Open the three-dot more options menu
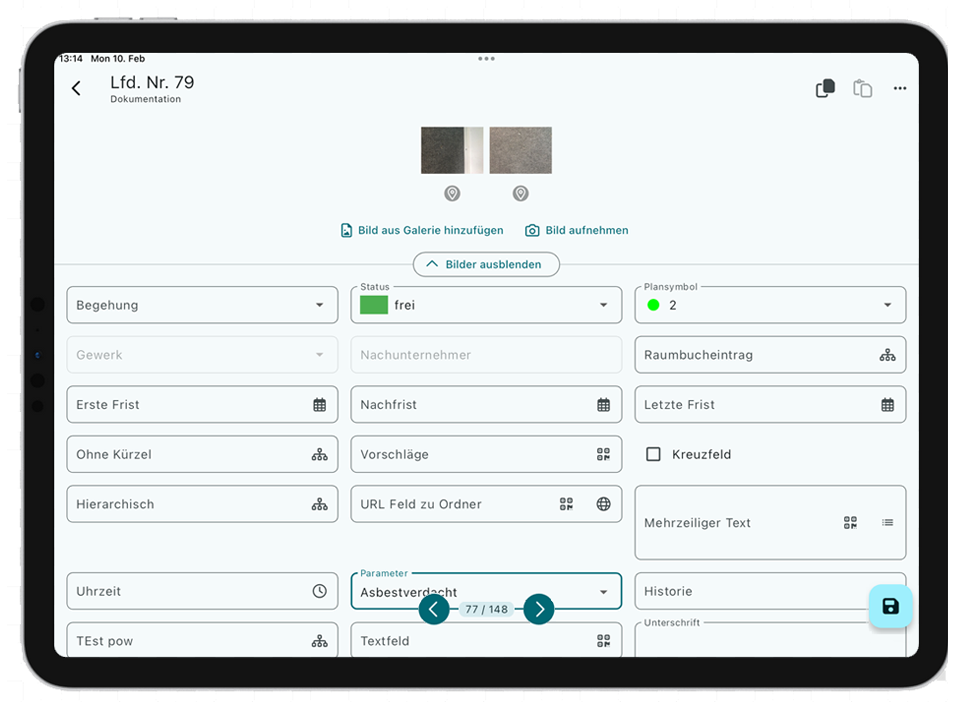The image size is (974, 720). coord(900,89)
